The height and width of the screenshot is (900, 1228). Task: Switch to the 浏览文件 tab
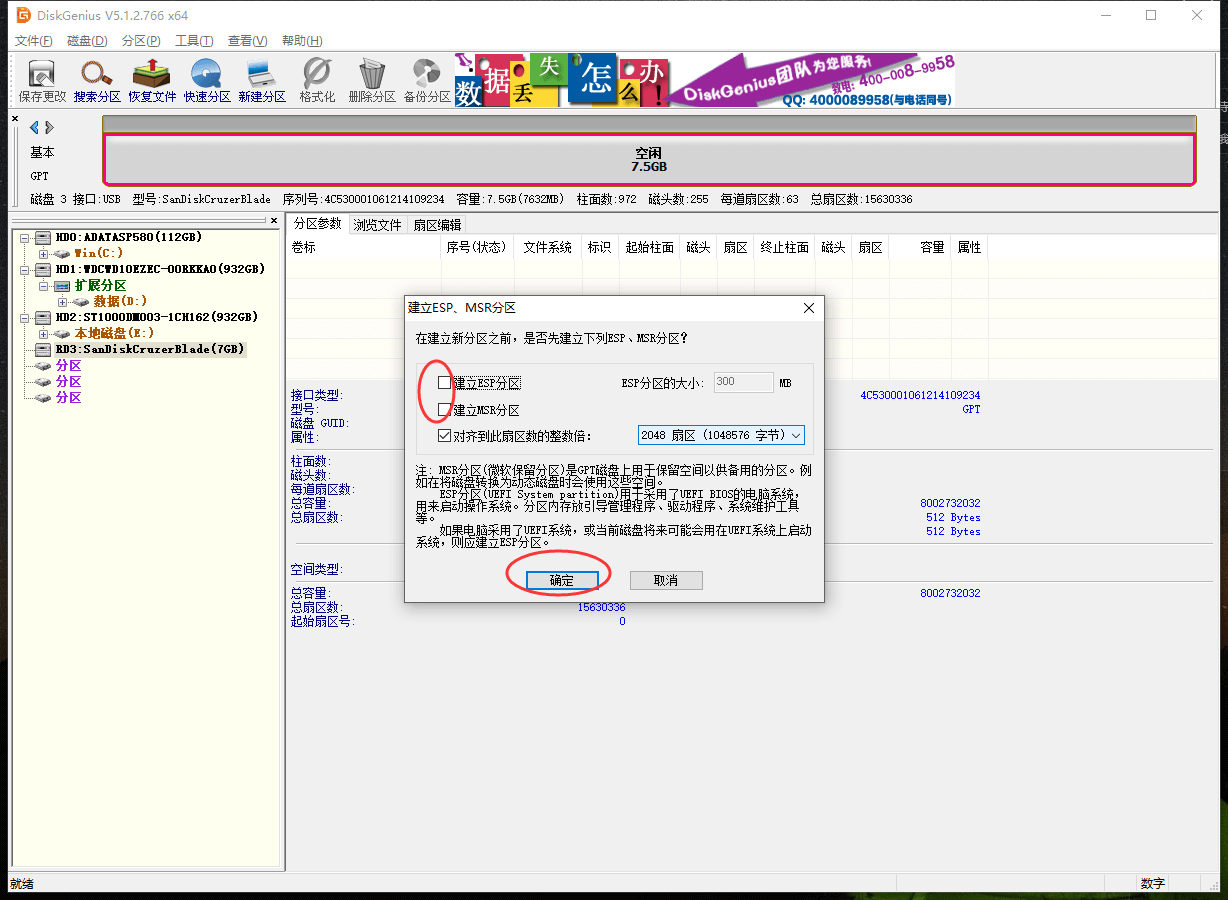coord(377,225)
